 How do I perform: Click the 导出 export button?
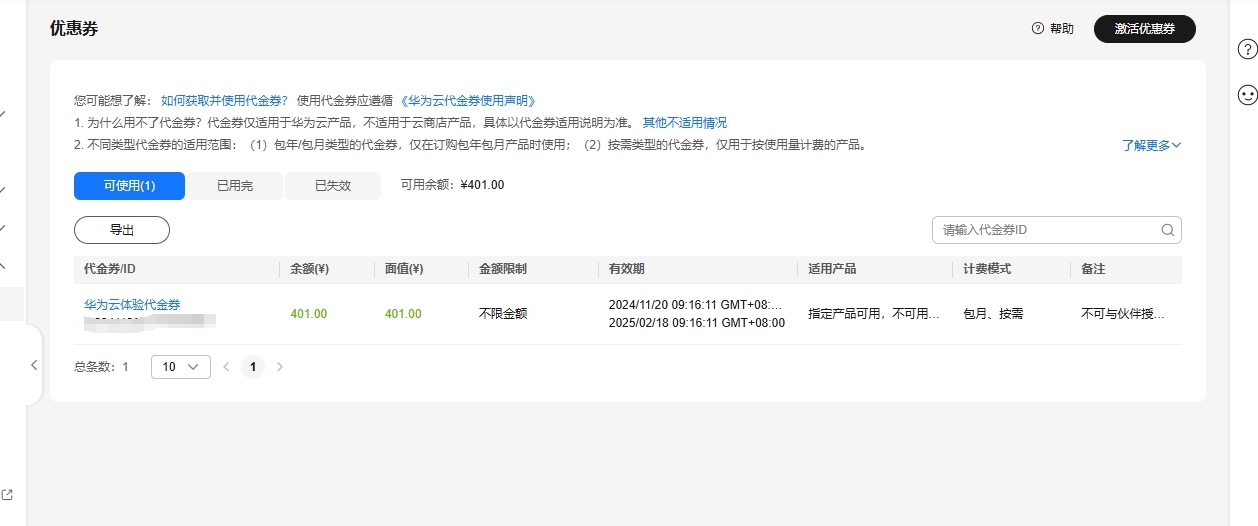click(122, 230)
